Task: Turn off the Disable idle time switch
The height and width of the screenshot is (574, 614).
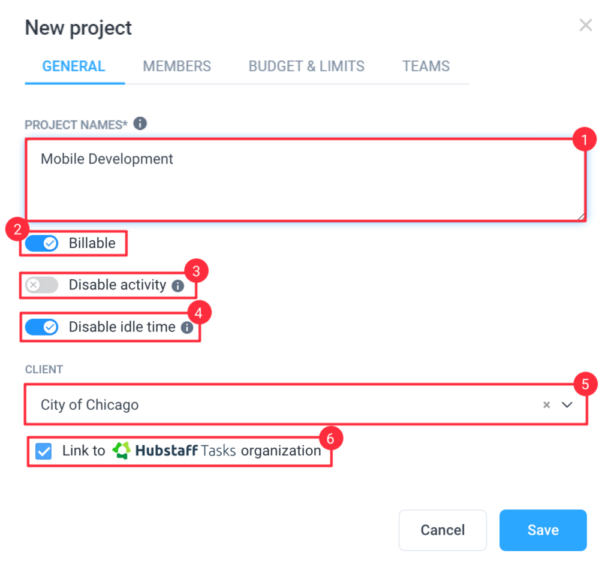Action: [x=42, y=327]
